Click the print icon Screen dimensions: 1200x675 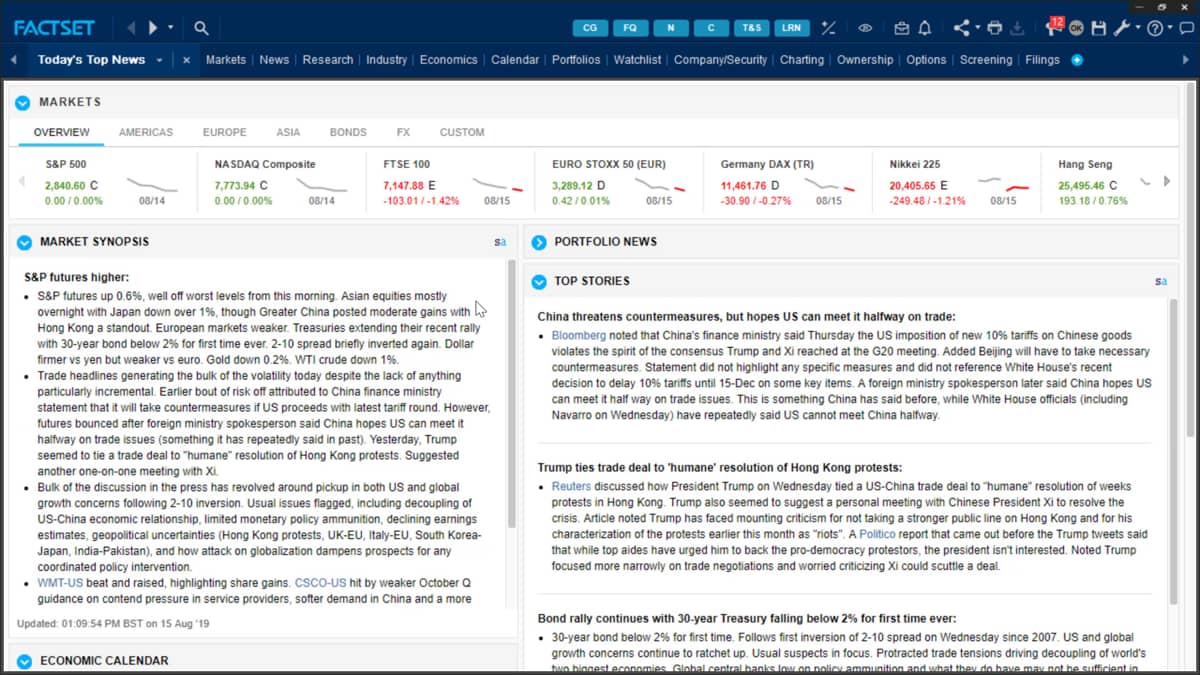[x=995, y=28]
